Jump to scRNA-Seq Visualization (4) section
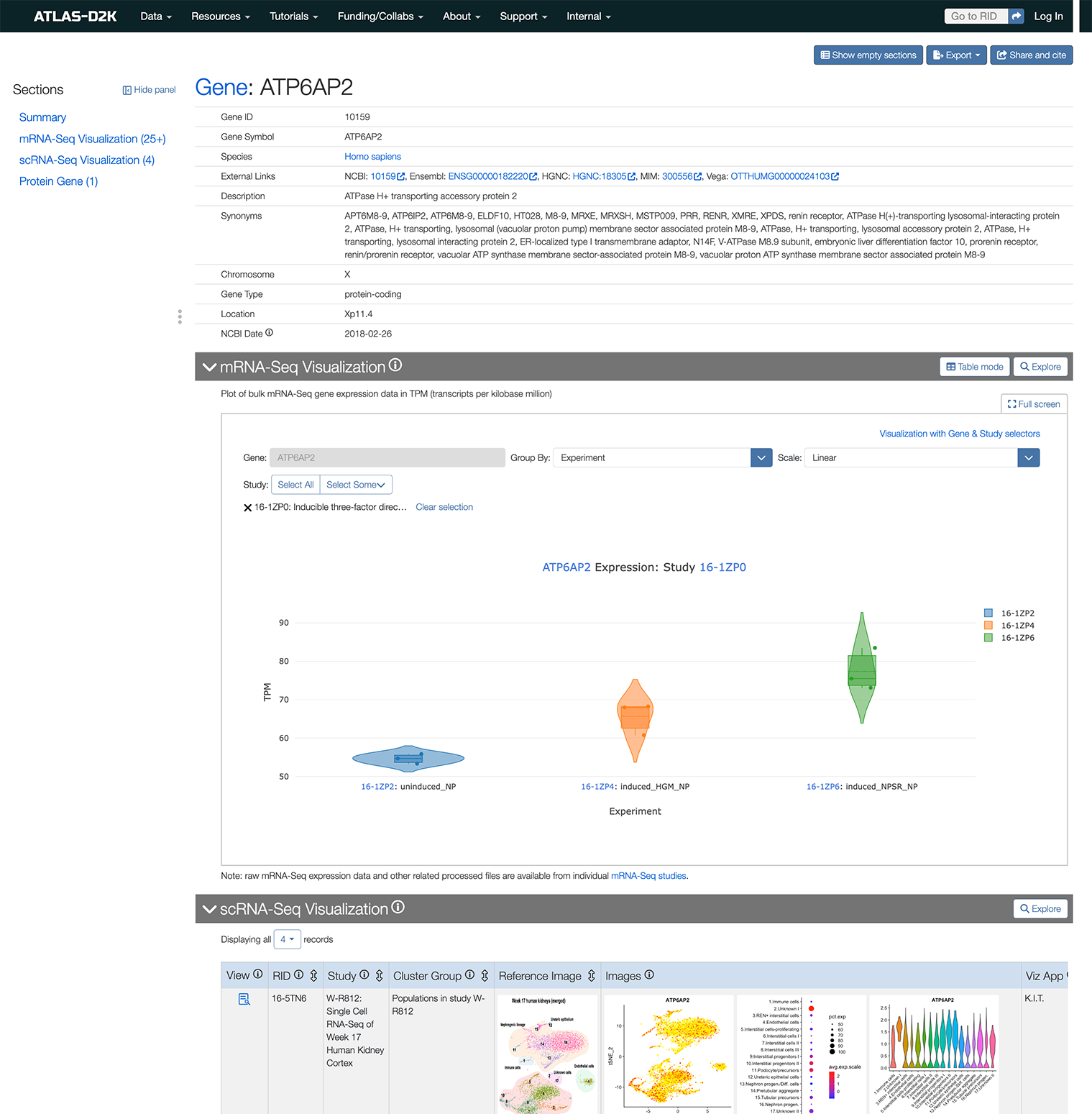This screenshot has height=1114, width=1092. point(86,160)
